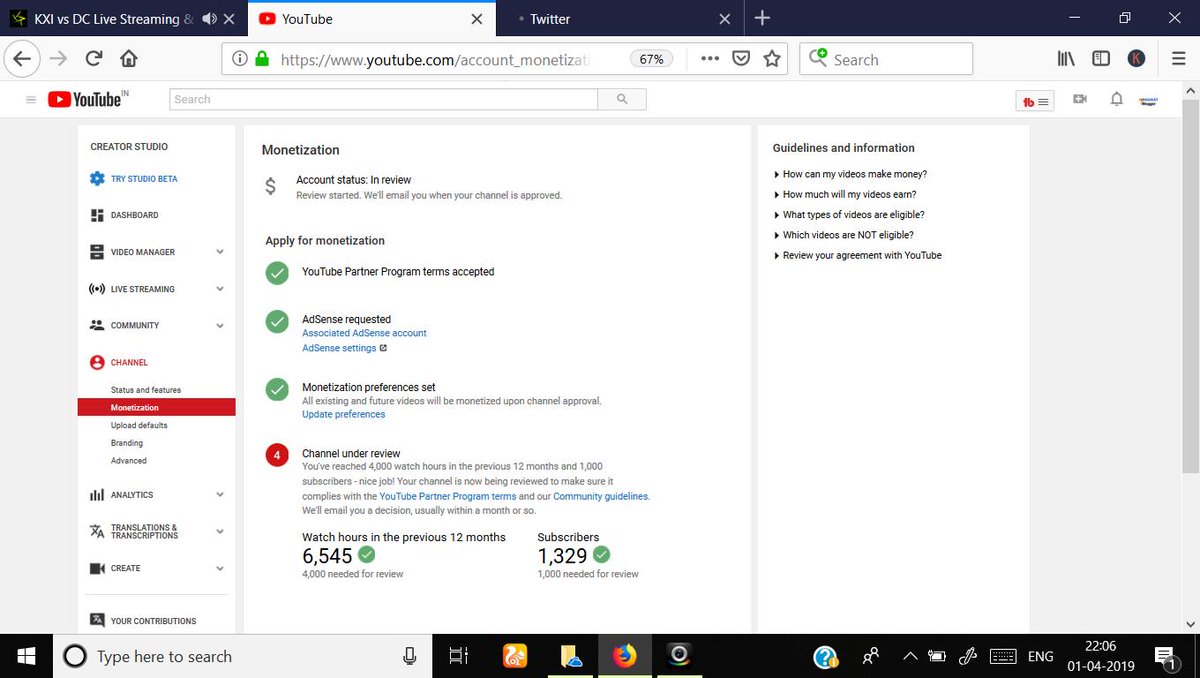The width and height of the screenshot is (1200, 678).
Task: Focus the YouTube search field
Action: (384, 99)
